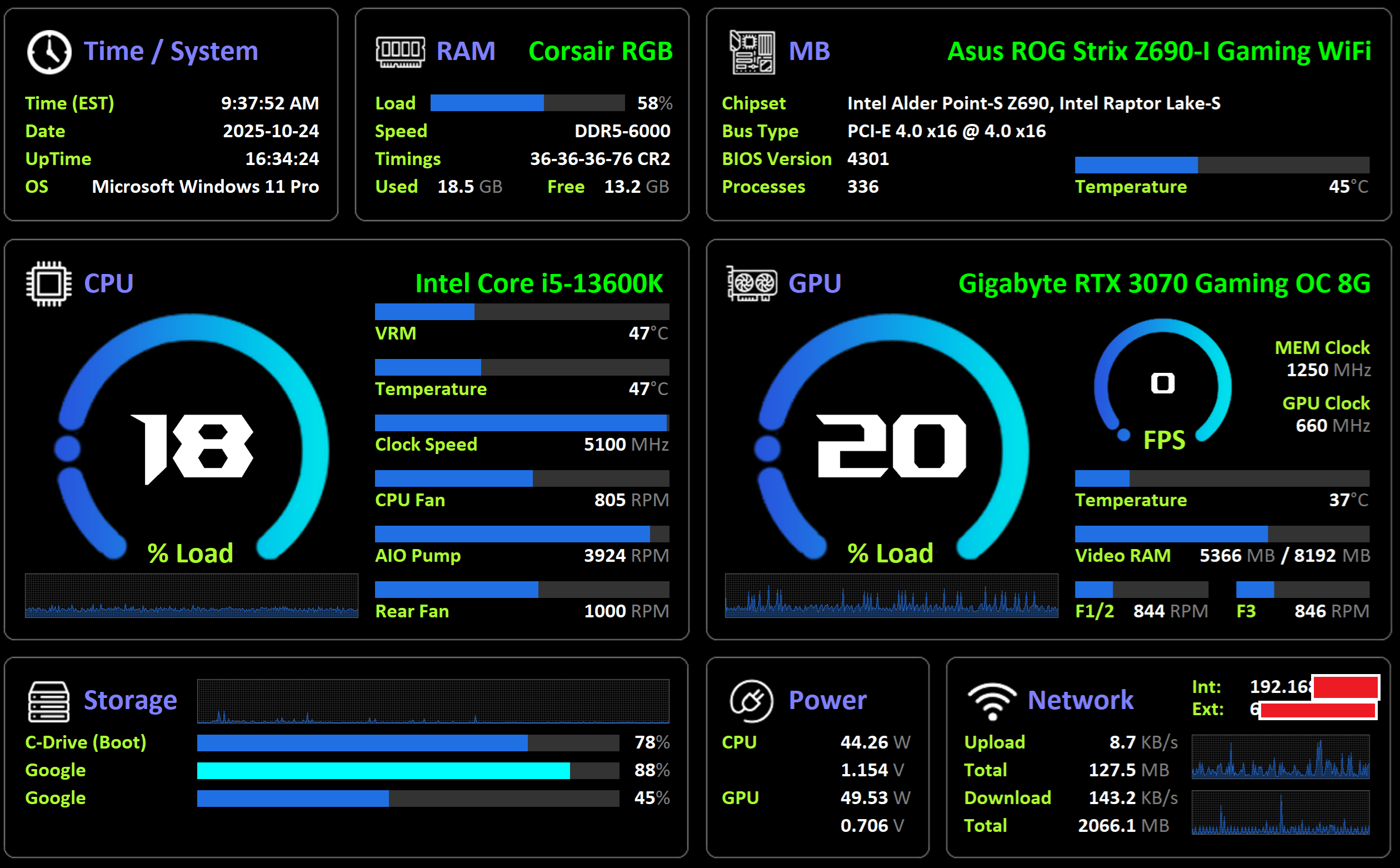Click the Asus ROG Strix Z690-I title

coord(1158,52)
